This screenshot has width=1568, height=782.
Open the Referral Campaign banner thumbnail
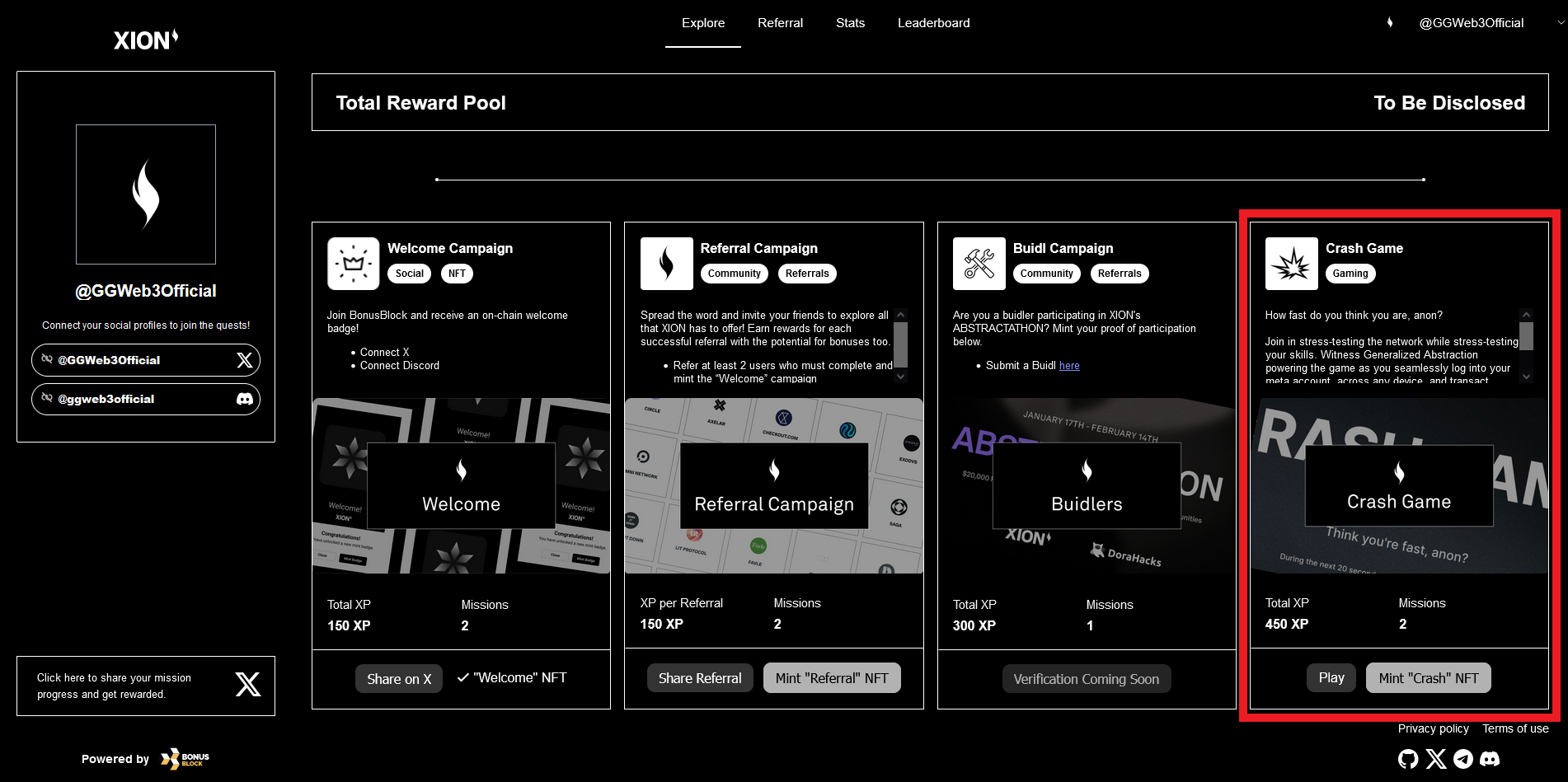tap(773, 486)
